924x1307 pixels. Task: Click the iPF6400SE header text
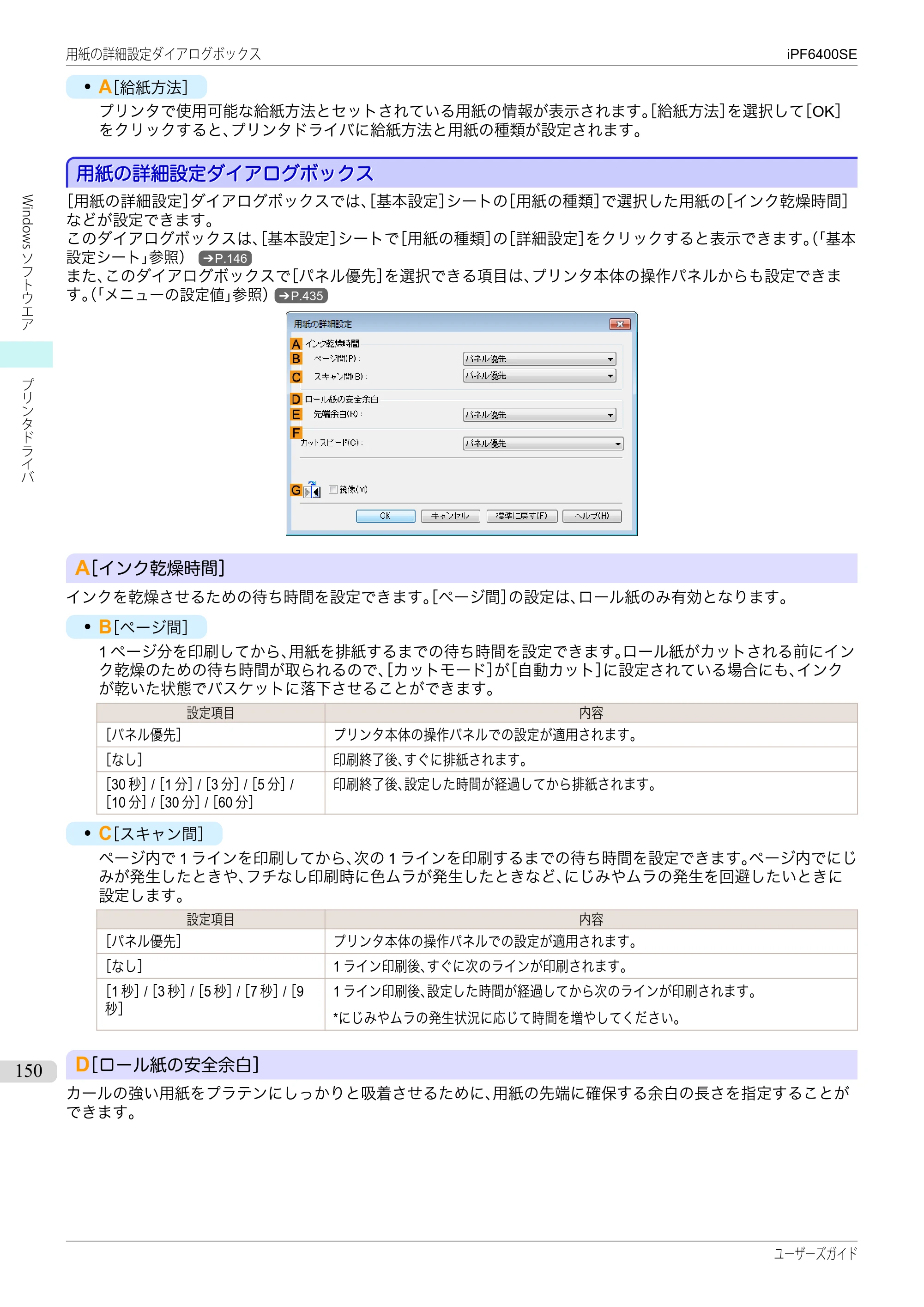[821, 55]
